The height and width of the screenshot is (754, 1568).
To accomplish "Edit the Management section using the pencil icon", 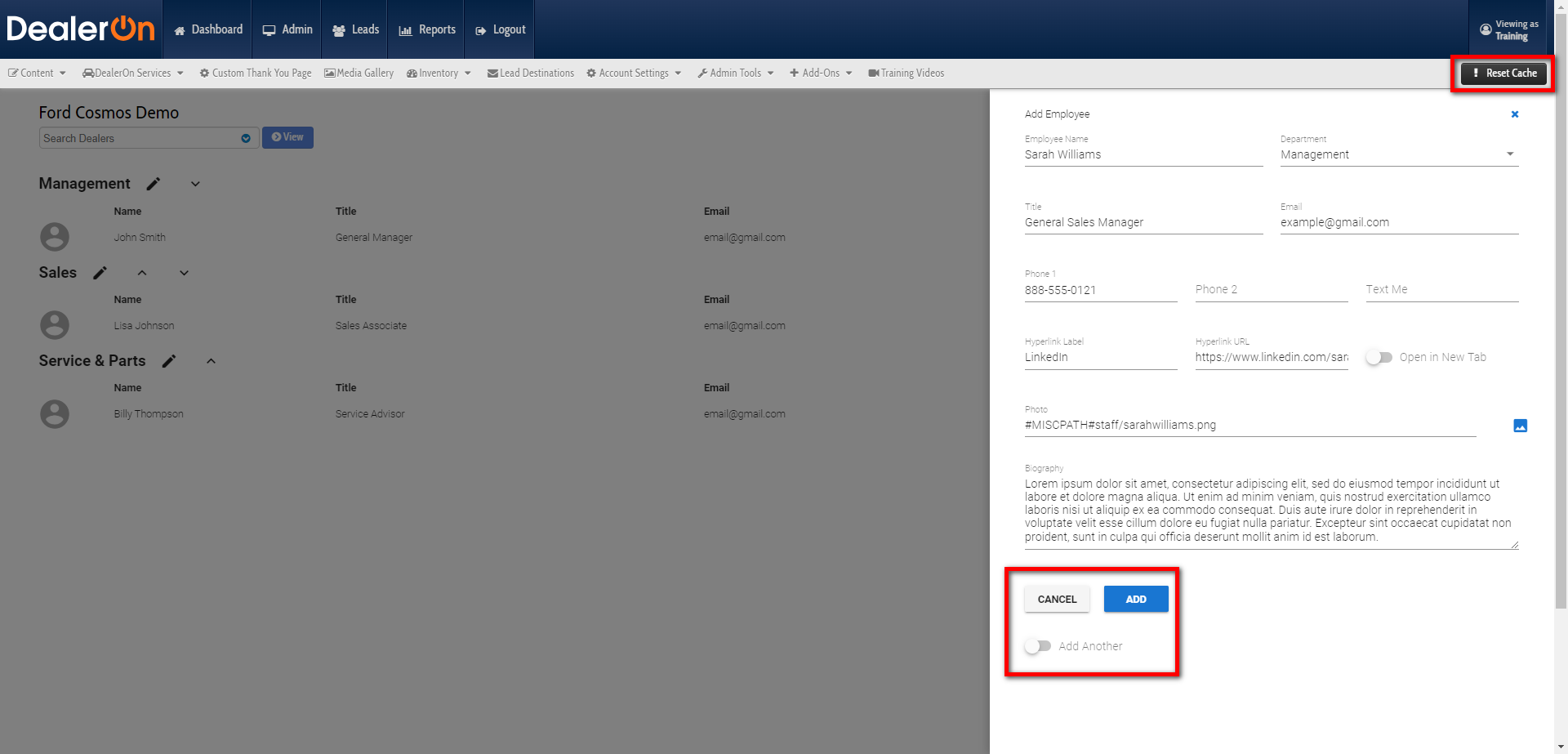I will [x=153, y=184].
